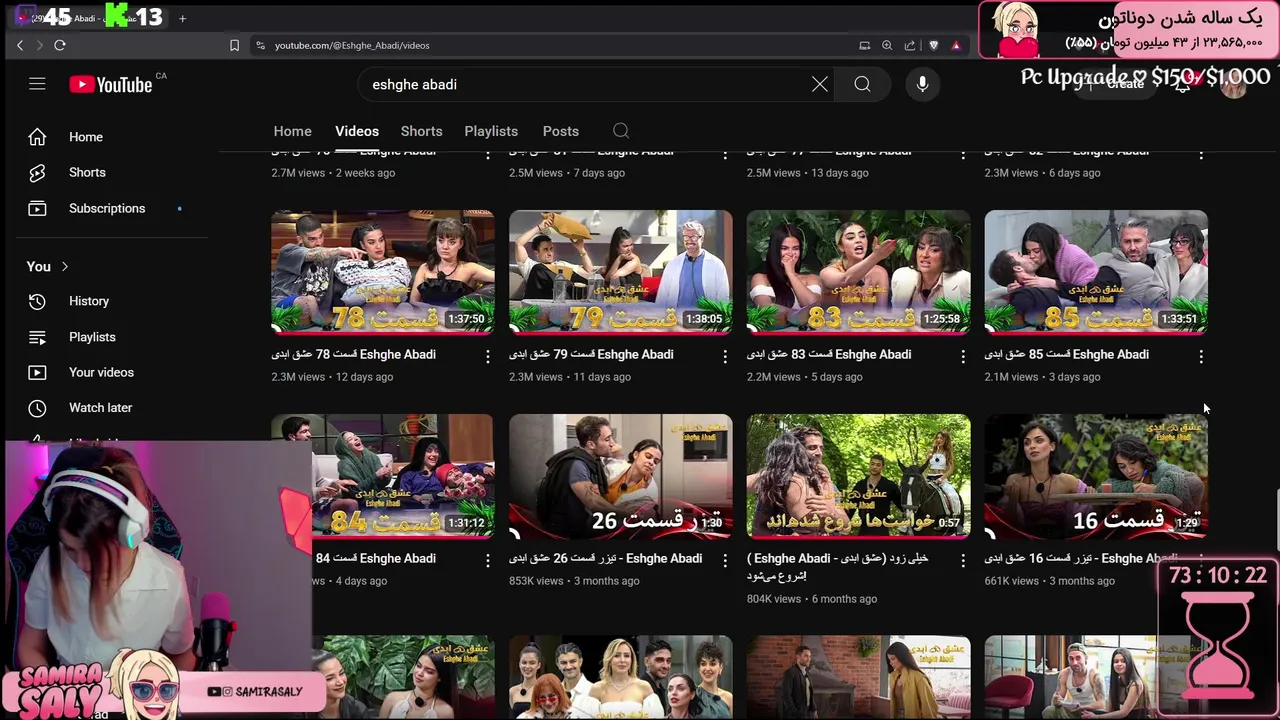Play the teaser 26 thumbnail
Screen dimensions: 1280x720
click(621, 476)
